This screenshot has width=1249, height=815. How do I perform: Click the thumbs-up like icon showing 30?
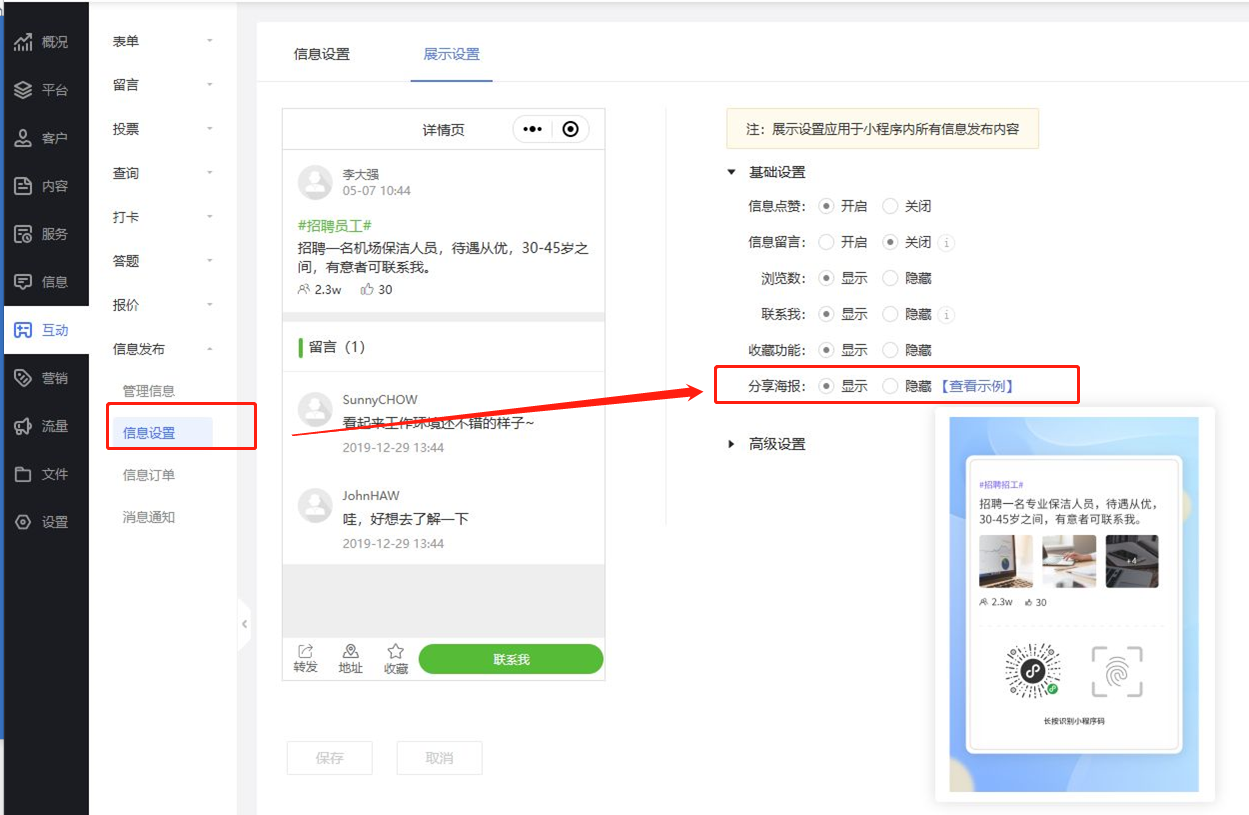[x=367, y=289]
